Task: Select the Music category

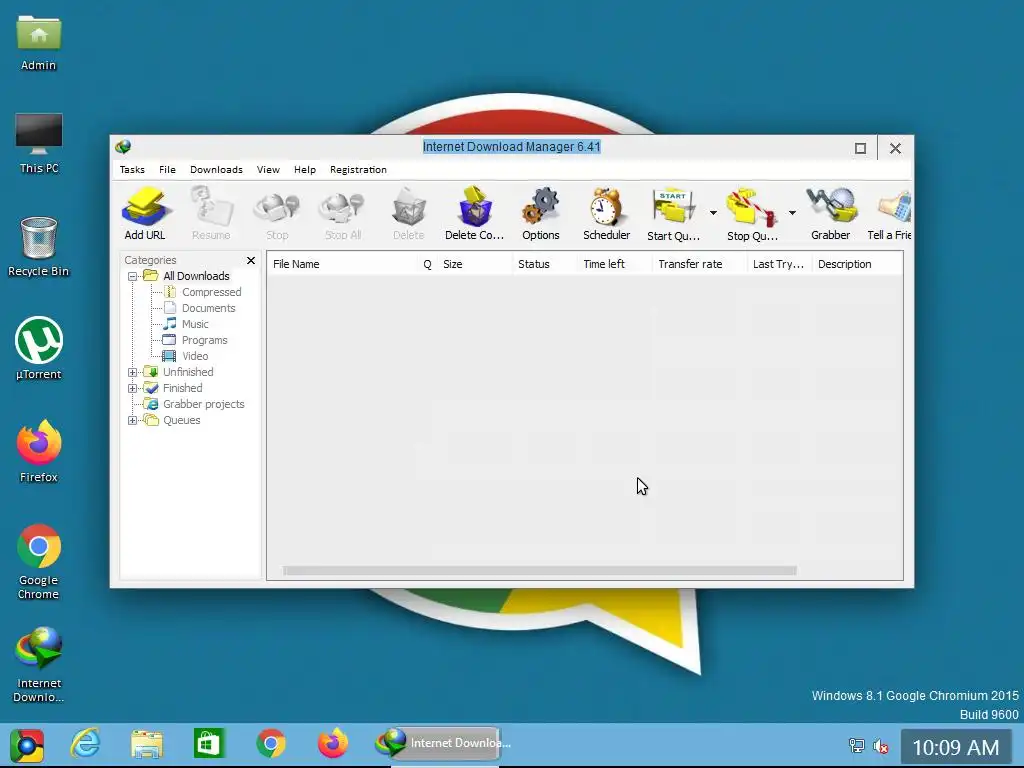Action: pos(195,324)
